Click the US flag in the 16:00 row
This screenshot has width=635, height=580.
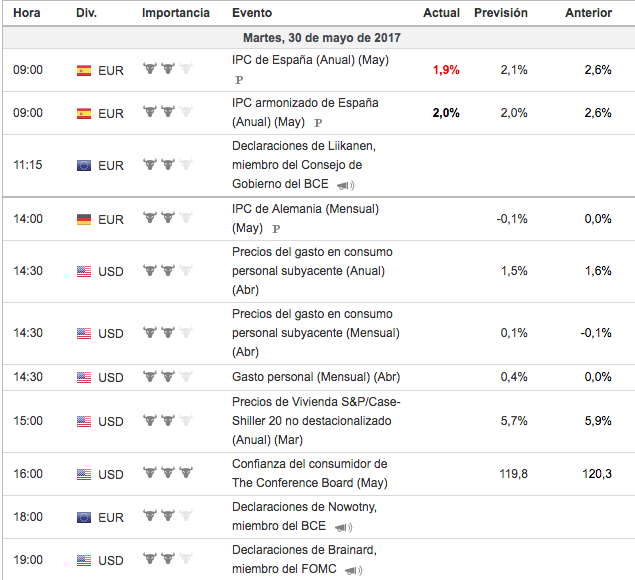coord(84,475)
